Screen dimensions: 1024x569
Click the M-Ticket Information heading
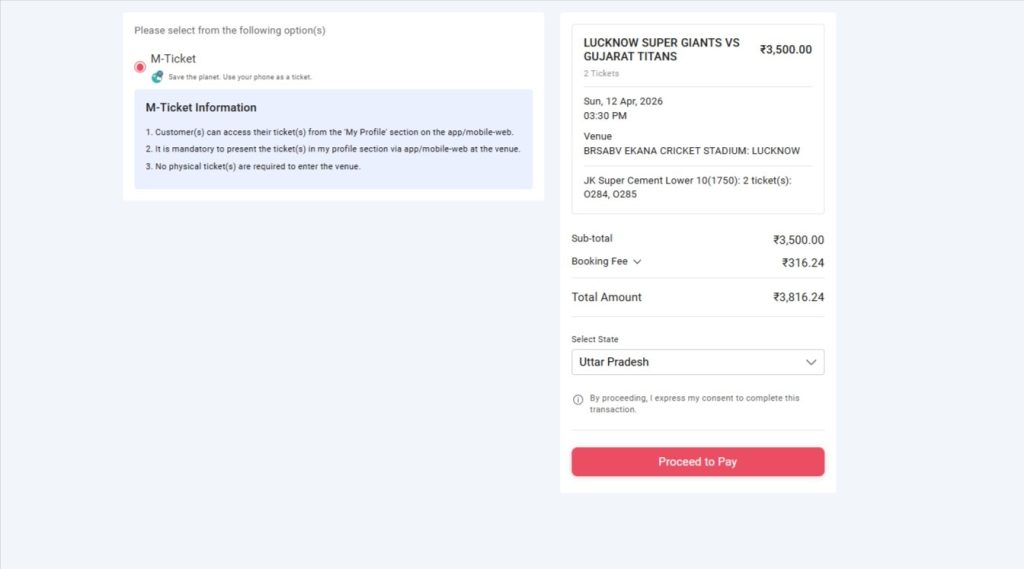201,108
